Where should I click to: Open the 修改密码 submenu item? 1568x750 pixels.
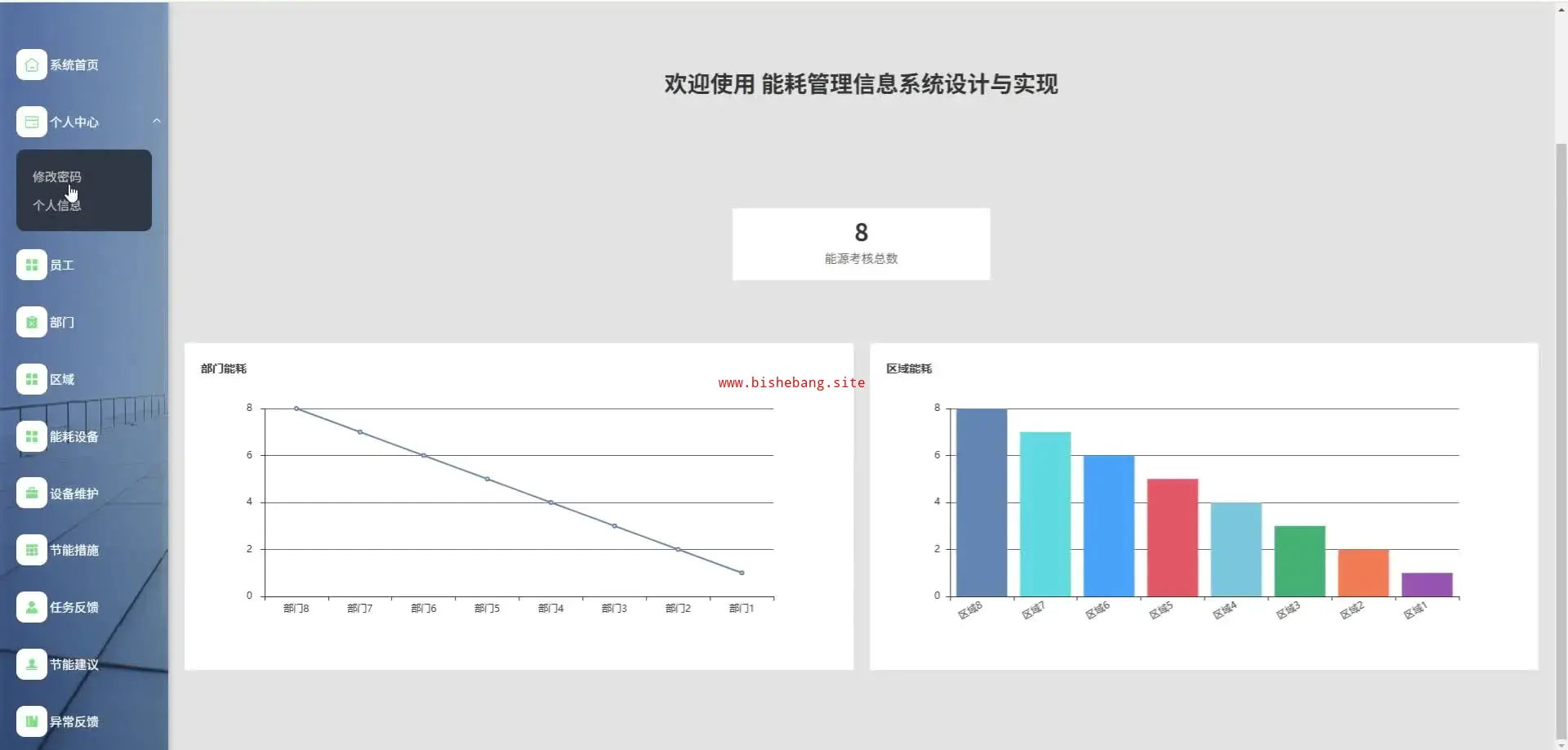pos(57,176)
